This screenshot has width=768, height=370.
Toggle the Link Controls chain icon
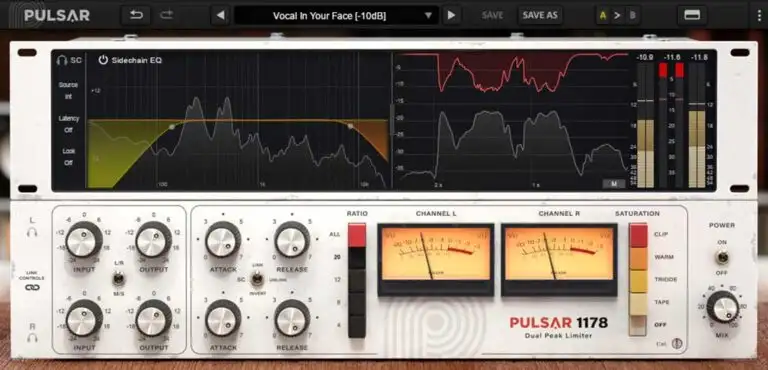pyautogui.click(x=32, y=288)
